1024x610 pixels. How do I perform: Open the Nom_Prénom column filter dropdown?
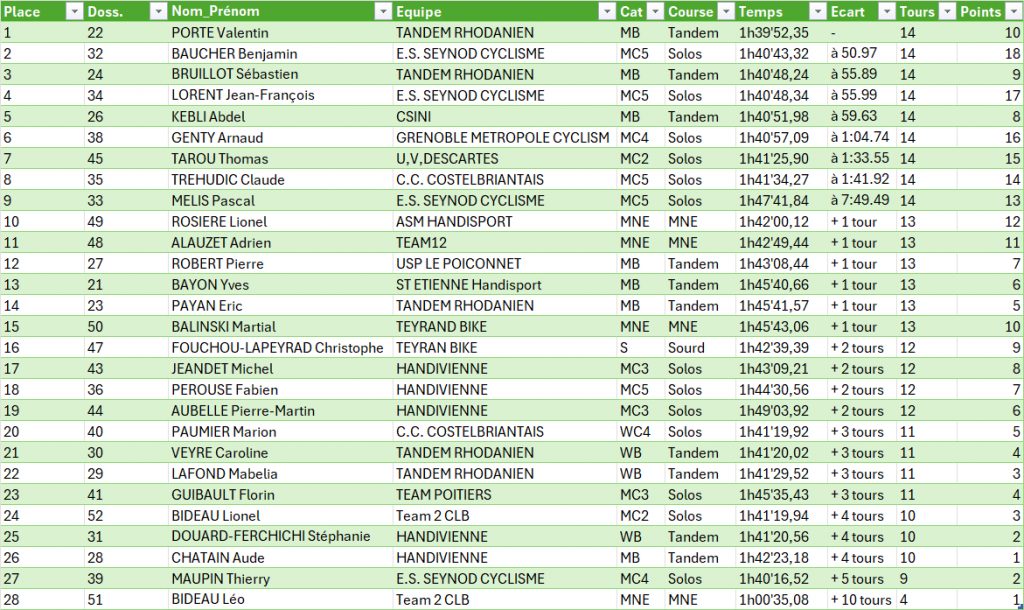(x=383, y=12)
